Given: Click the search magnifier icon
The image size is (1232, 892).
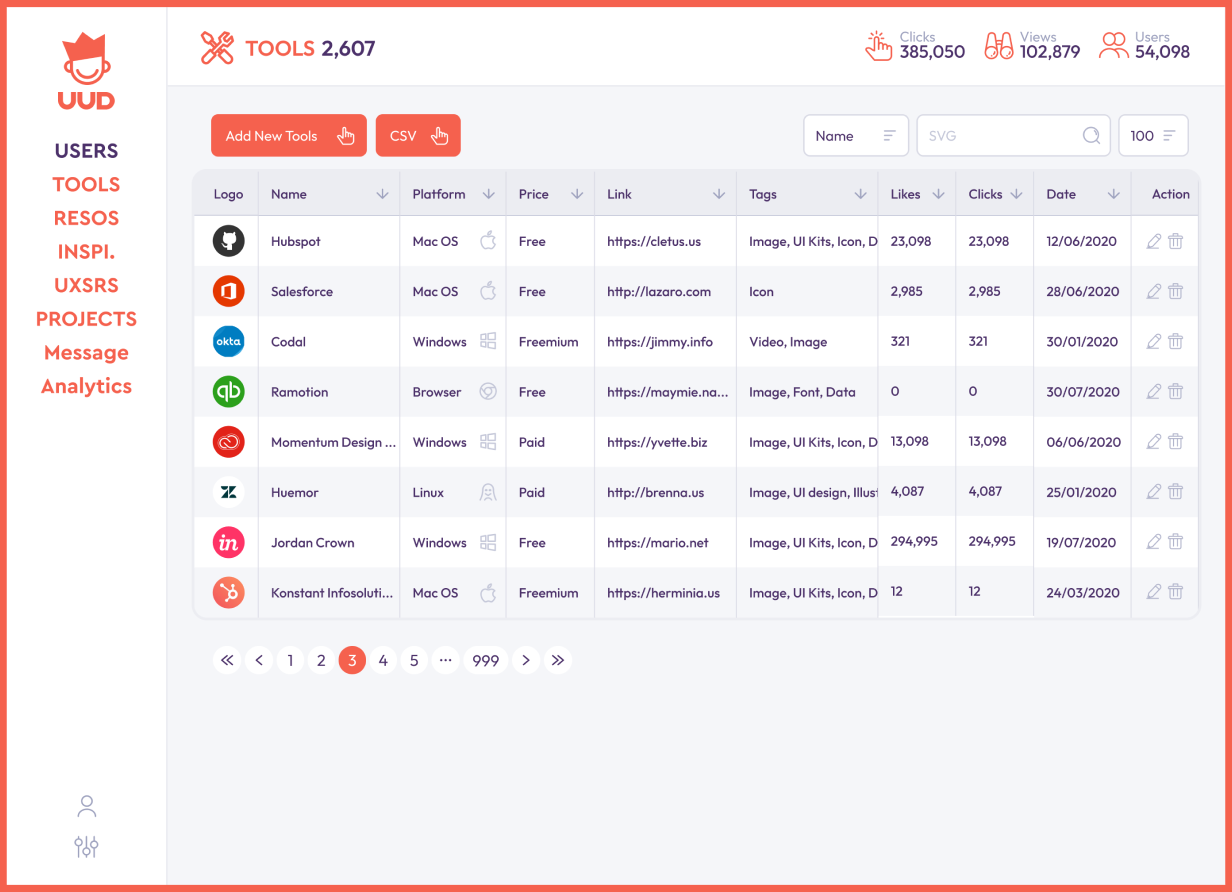Looking at the screenshot, I should point(1091,136).
